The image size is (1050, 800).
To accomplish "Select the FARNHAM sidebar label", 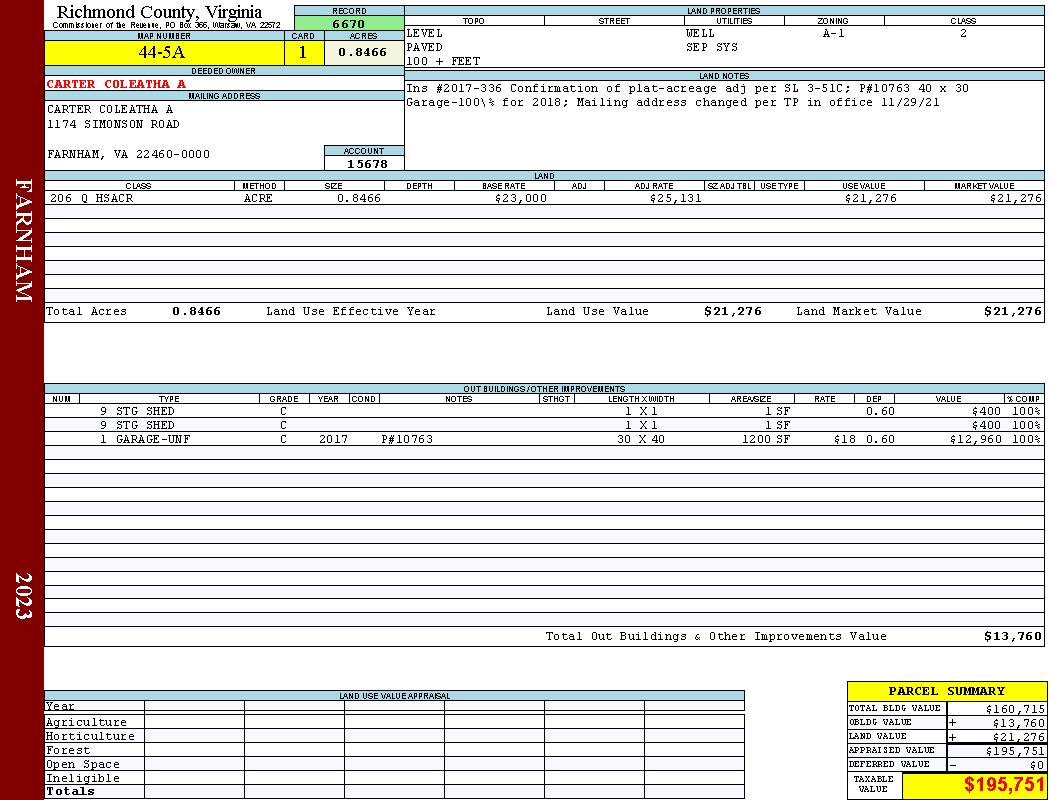I will 23,240.
